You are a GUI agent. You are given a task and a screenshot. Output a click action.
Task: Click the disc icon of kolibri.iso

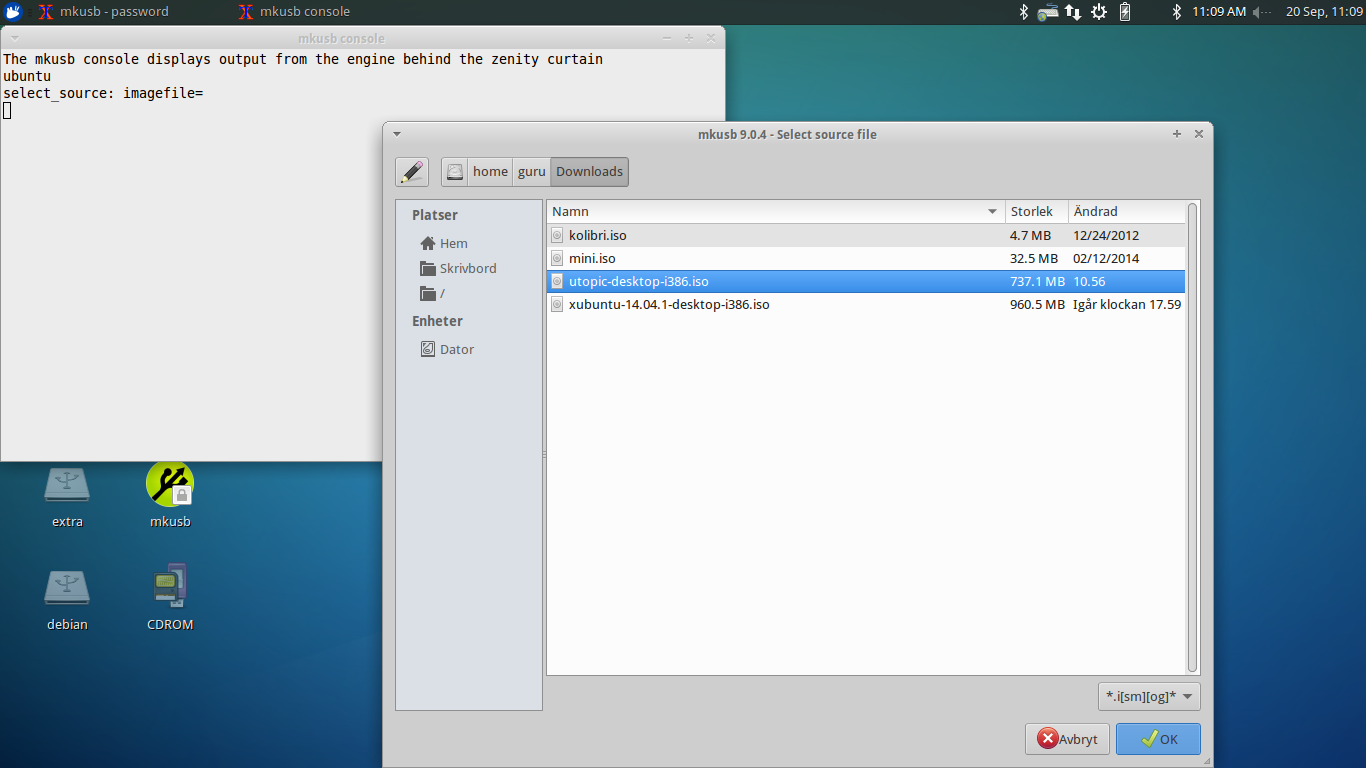click(558, 236)
